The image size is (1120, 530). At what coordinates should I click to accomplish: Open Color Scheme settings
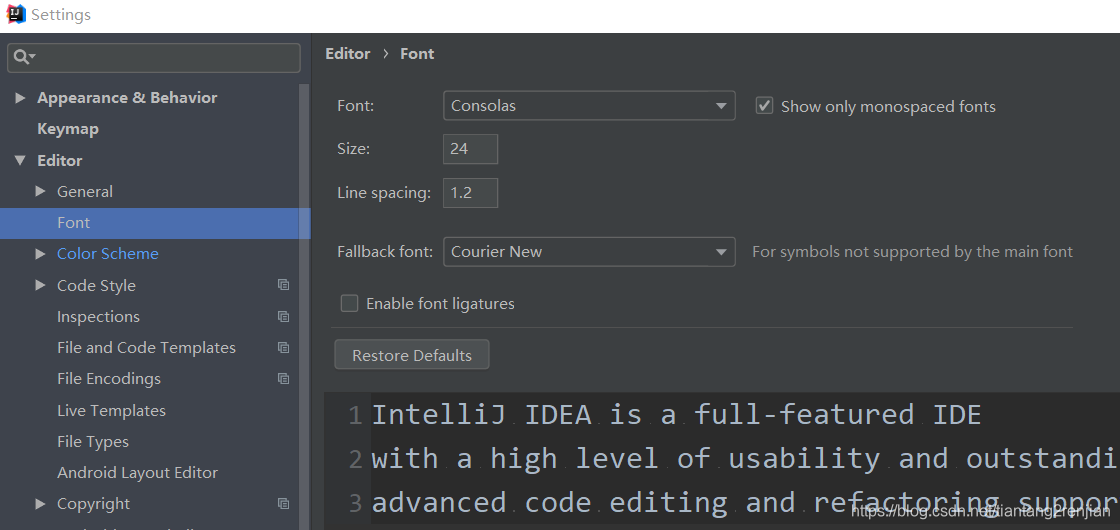(108, 254)
